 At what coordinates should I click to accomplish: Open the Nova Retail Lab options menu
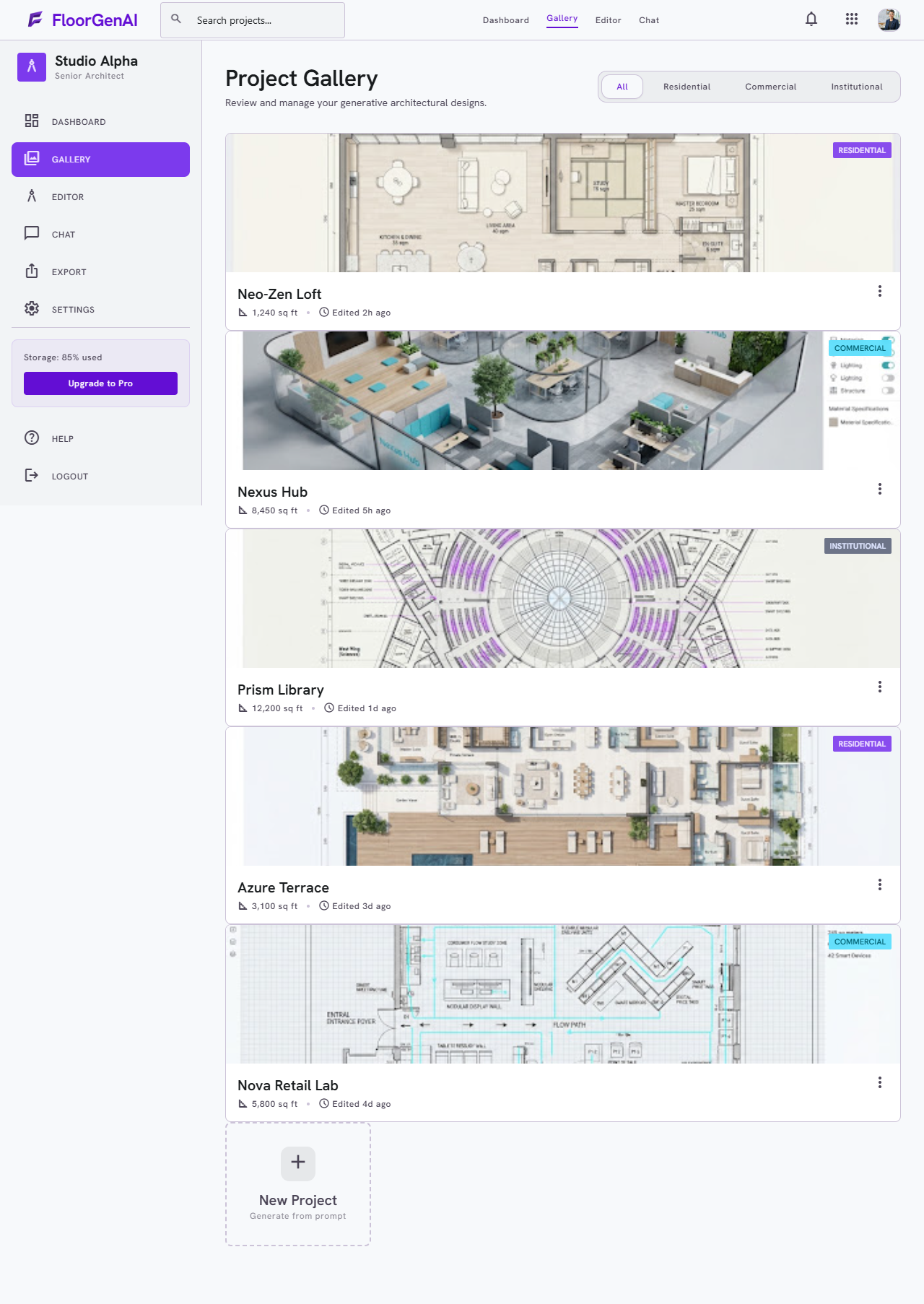click(879, 1083)
